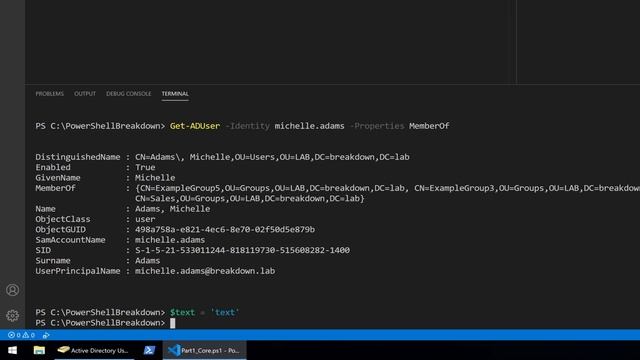Switch to the PROBLEMS panel tab

point(49,94)
